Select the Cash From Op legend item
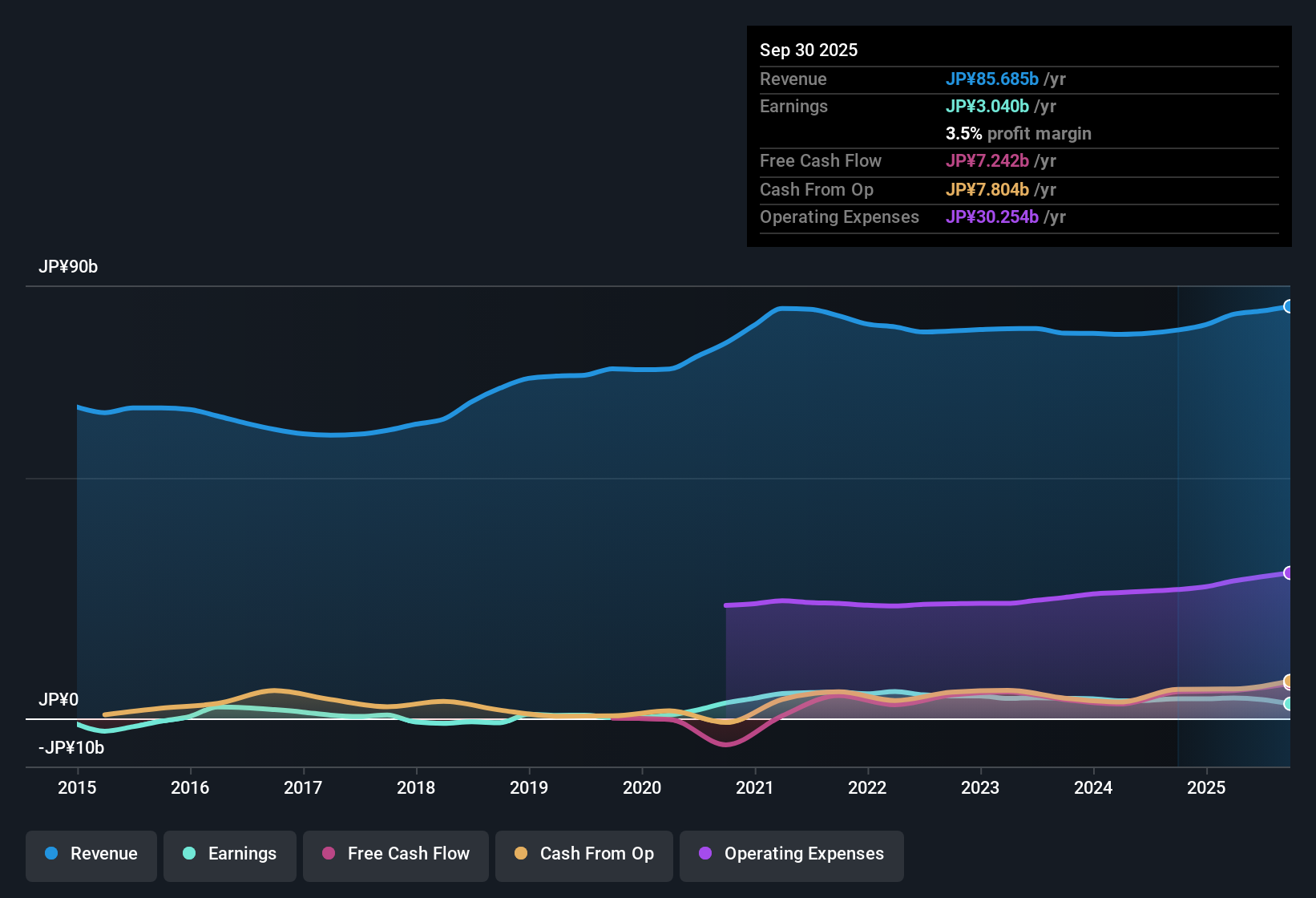This screenshot has height=898, width=1316. (x=583, y=854)
